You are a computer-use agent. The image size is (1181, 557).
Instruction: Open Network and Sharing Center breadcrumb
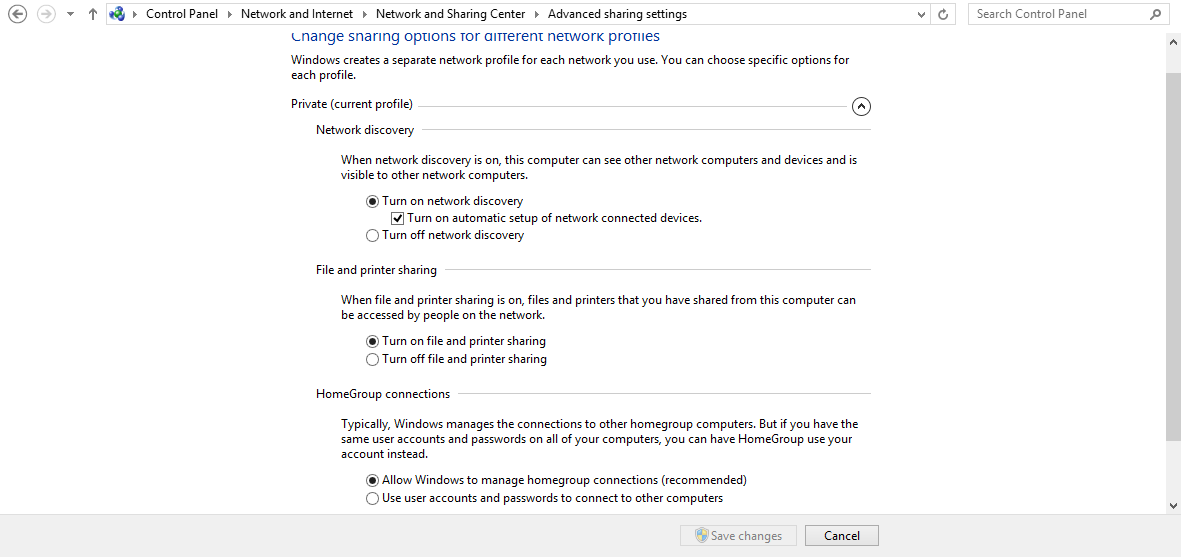pos(450,14)
